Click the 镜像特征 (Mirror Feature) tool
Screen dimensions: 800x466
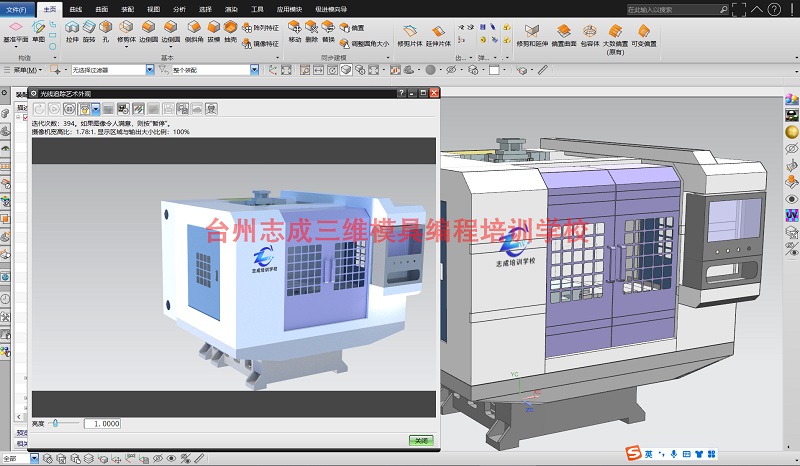coord(261,44)
